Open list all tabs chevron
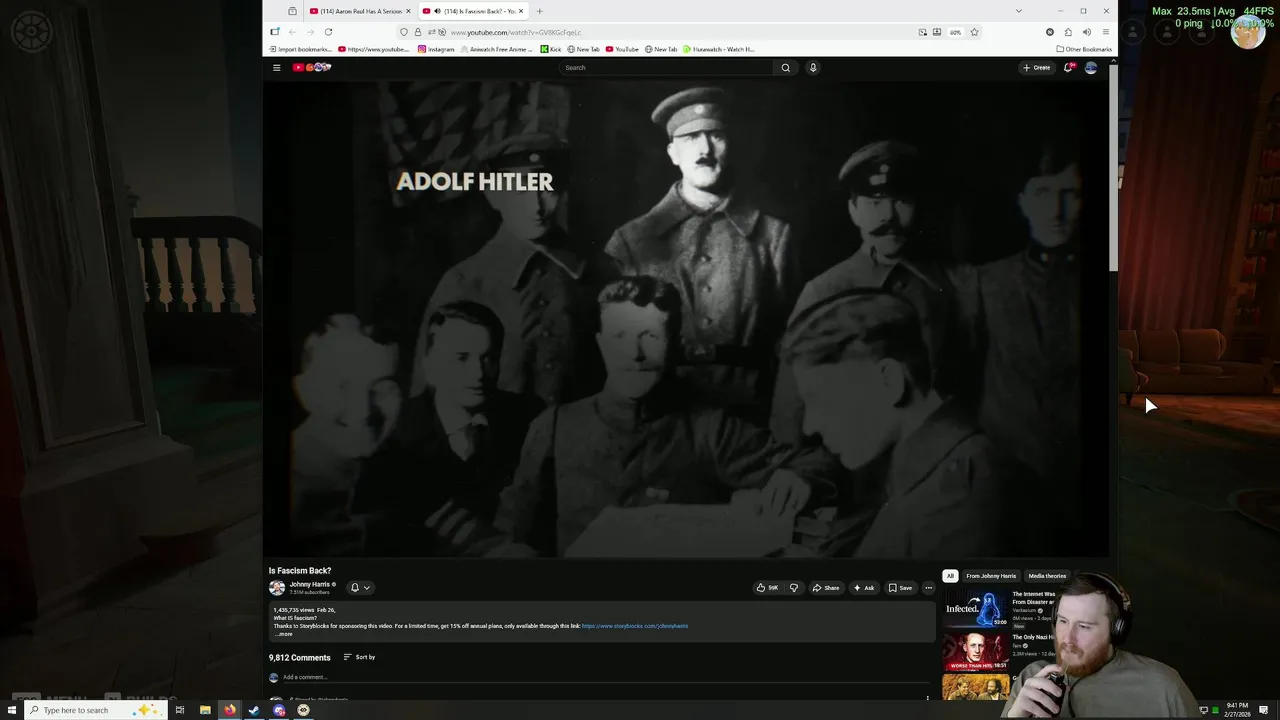The width and height of the screenshot is (1280, 720). 1018,11
